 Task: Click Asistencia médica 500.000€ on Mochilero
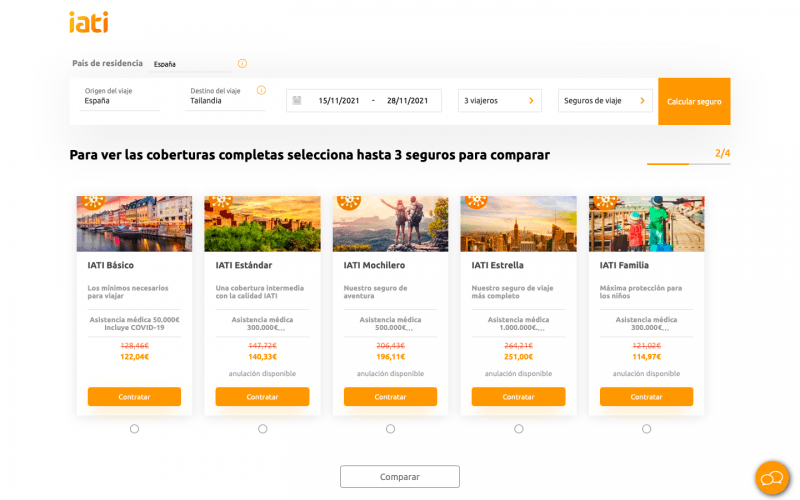click(x=390, y=323)
